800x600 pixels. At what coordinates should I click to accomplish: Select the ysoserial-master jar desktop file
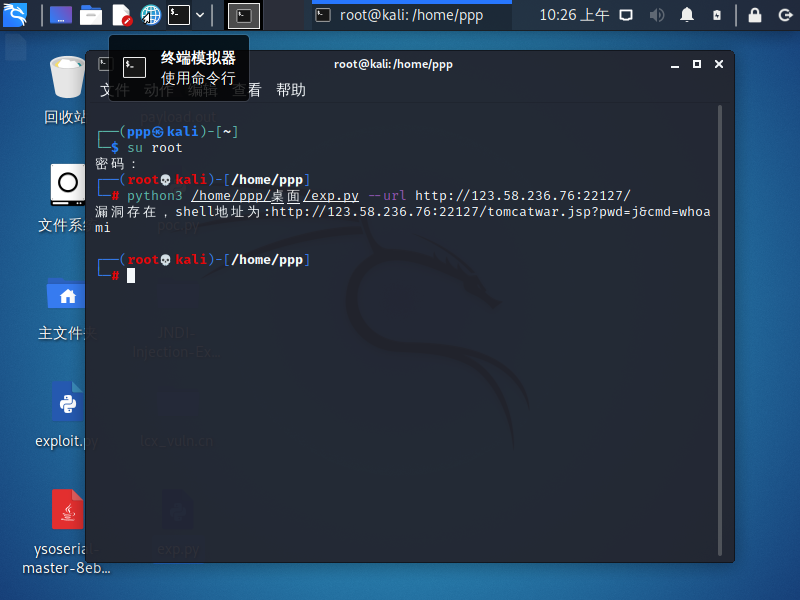pos(66,532)
